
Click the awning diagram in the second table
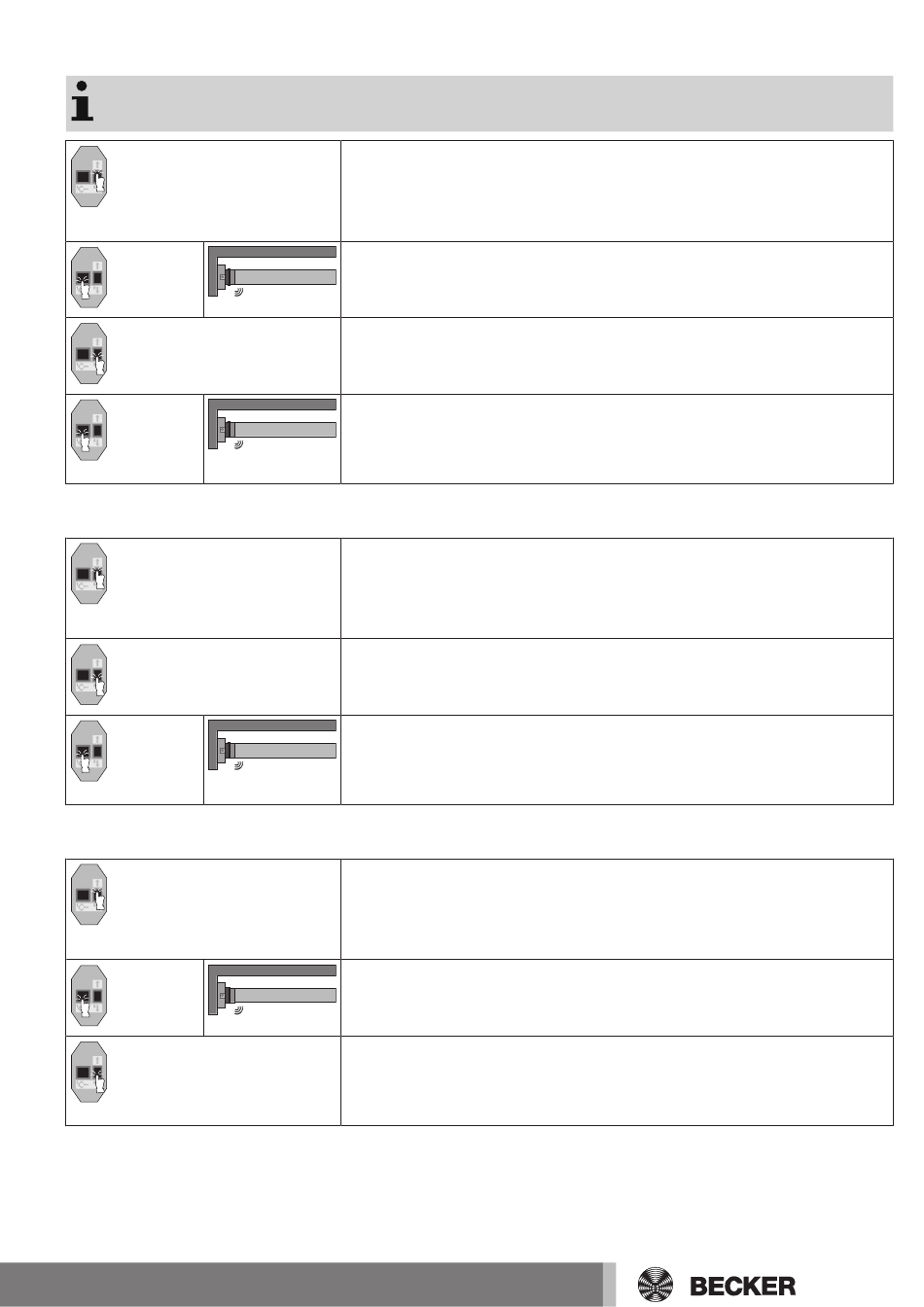coord(272,745)
